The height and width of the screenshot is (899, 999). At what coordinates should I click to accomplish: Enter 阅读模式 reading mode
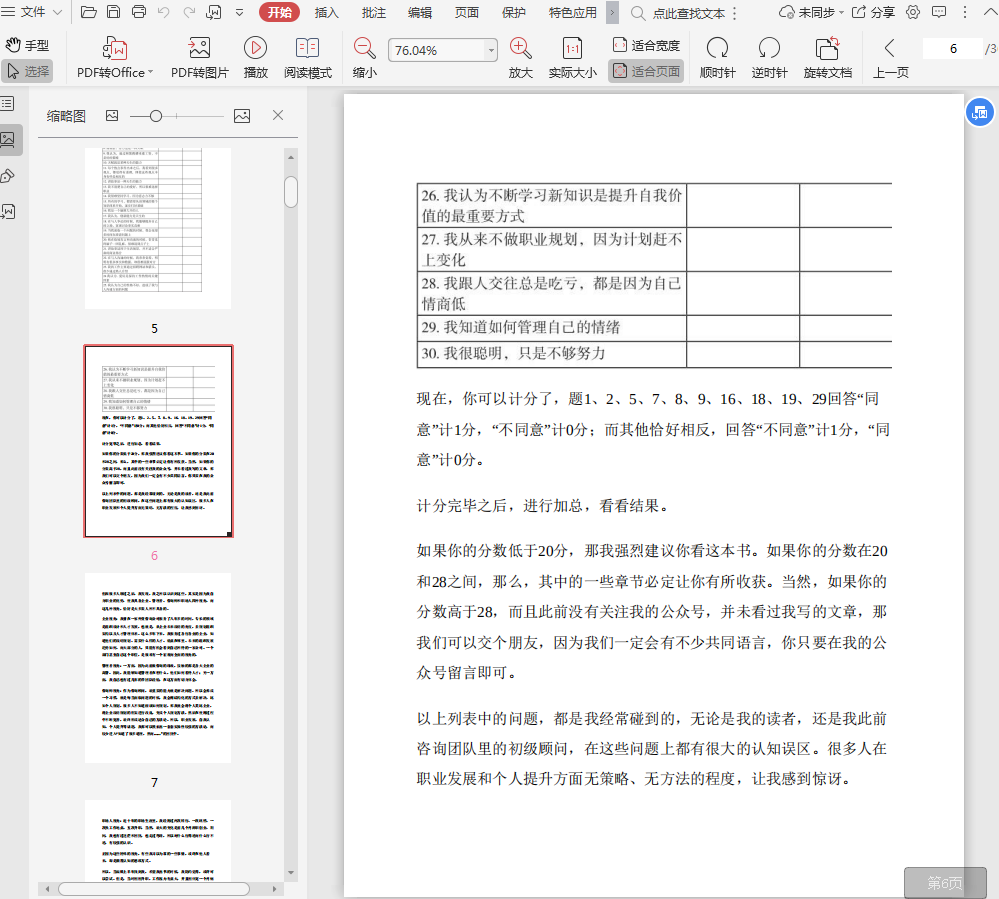coord(308,57)
